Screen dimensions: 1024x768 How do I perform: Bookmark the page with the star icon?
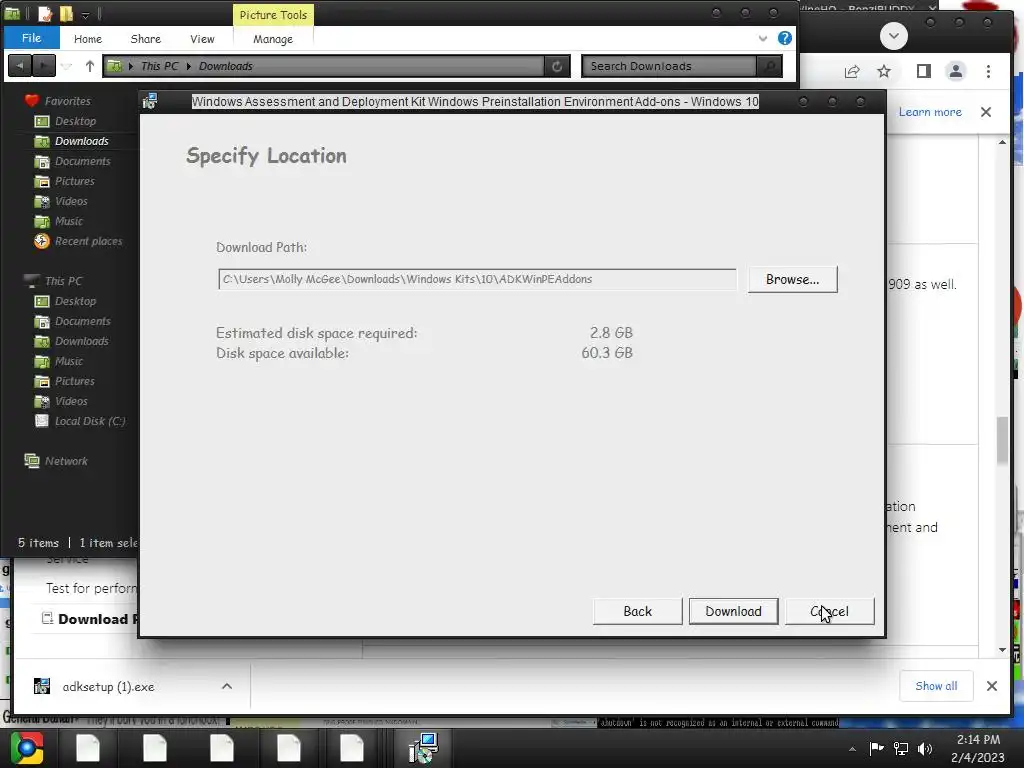point(884,71)
